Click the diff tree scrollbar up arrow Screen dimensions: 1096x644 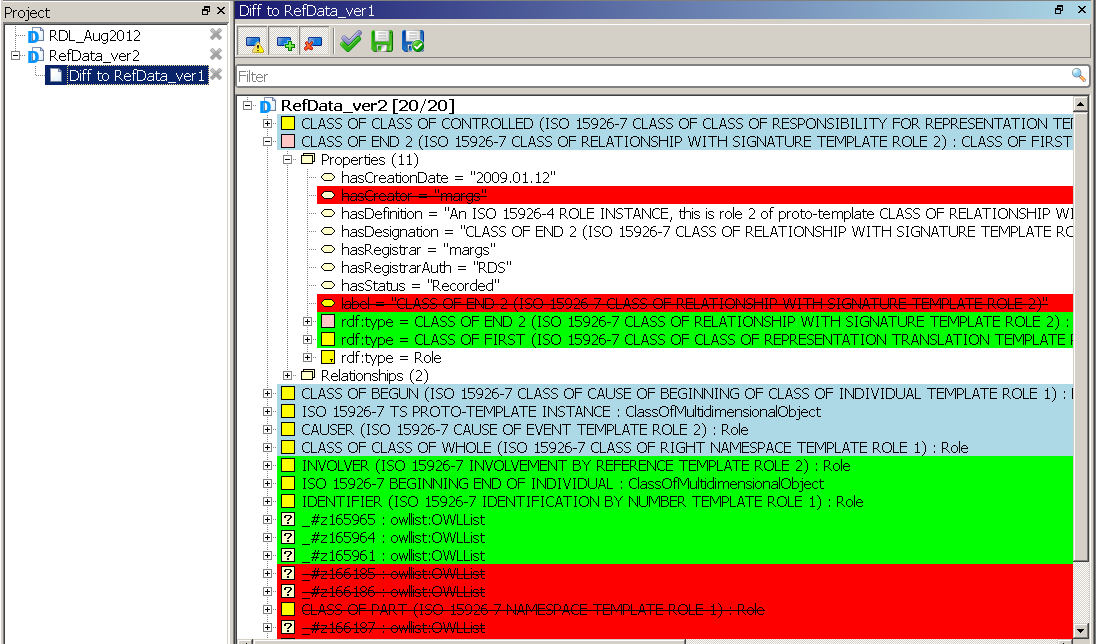coord(1080,104)
